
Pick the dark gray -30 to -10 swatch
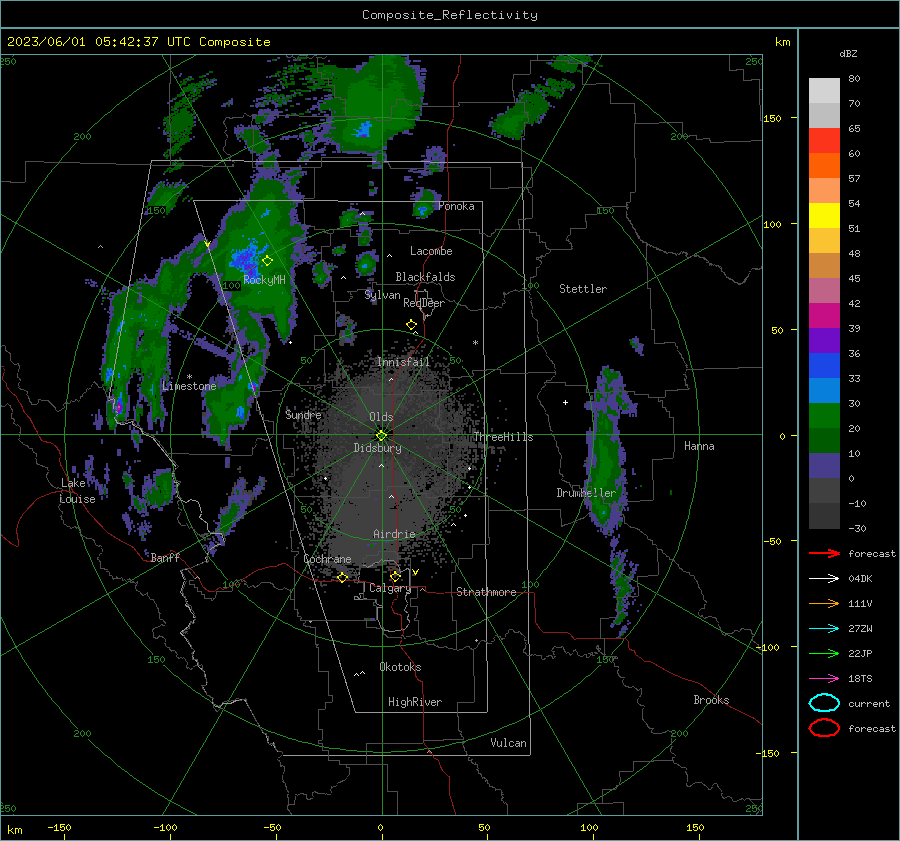[824, 516]
